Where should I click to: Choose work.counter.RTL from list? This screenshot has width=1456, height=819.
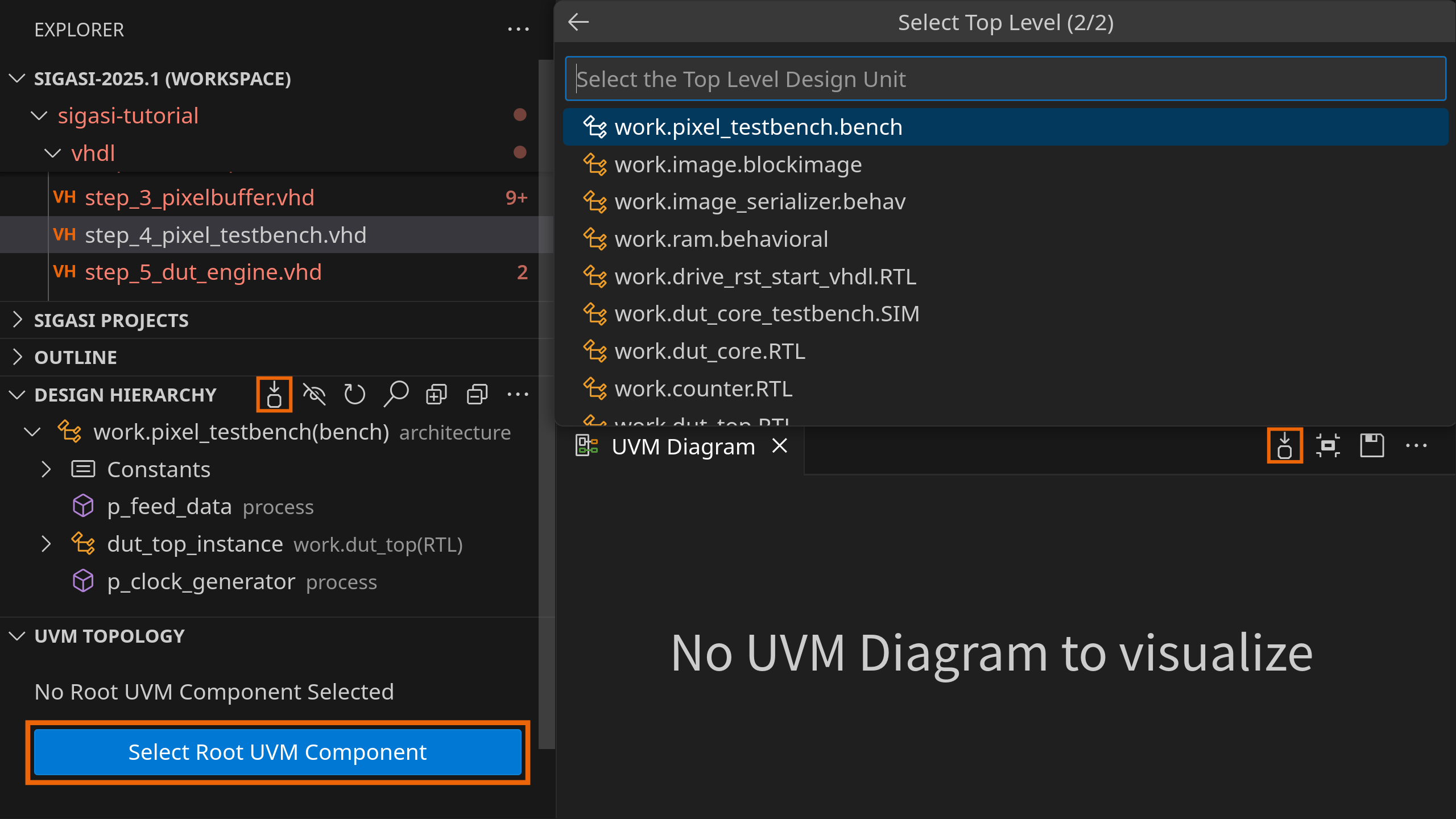[x=1005, y=388]
